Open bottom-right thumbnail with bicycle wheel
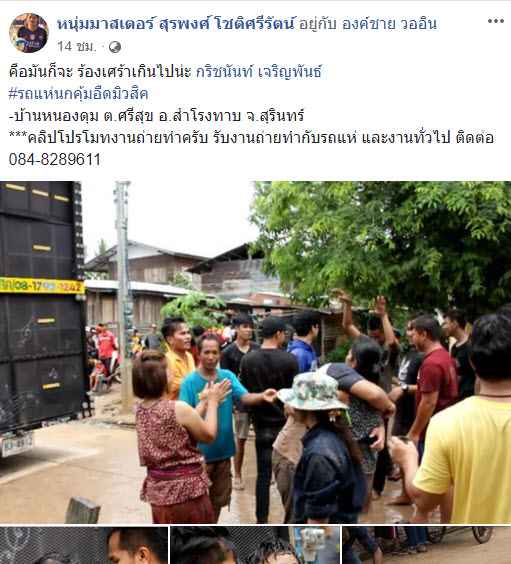This screenshot has width=511, height=564. coord(426,545)
